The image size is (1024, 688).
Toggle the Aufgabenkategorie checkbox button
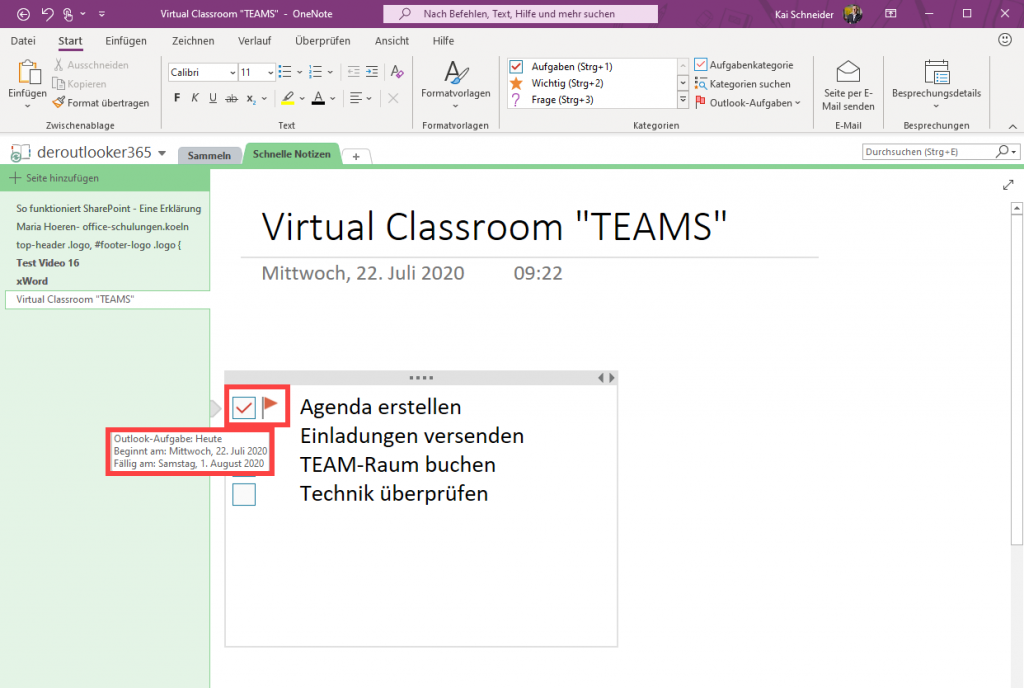coord(744,65)
